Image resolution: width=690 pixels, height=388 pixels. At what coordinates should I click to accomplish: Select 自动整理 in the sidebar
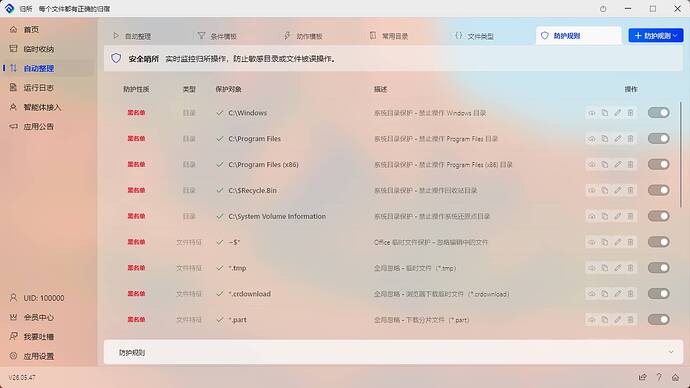coord(48,68)
